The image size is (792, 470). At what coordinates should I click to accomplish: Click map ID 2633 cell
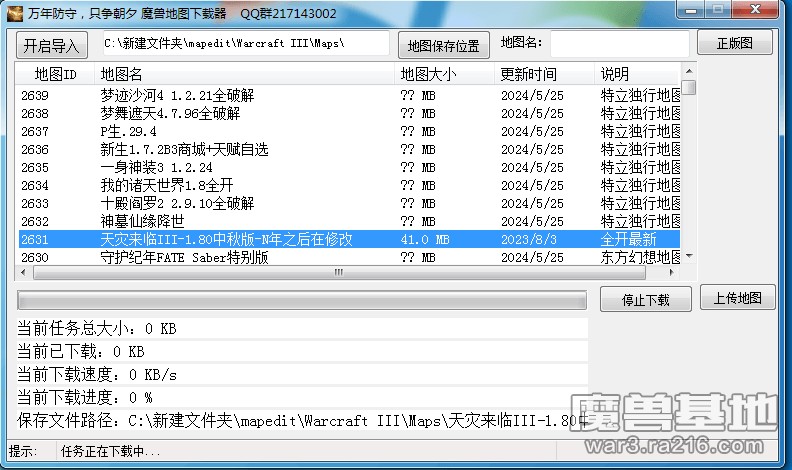tap(35, 203)
